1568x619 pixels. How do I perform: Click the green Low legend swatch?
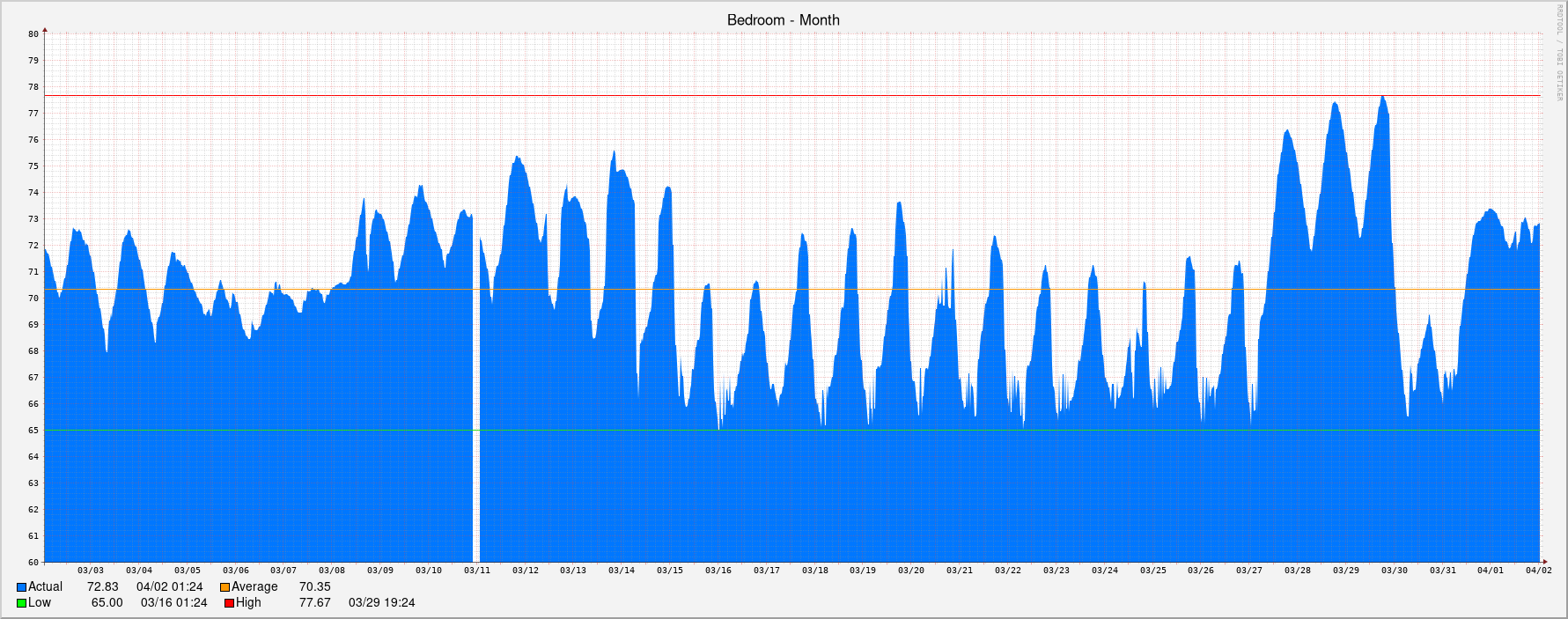pyautogui.click(x=22, y=603)
